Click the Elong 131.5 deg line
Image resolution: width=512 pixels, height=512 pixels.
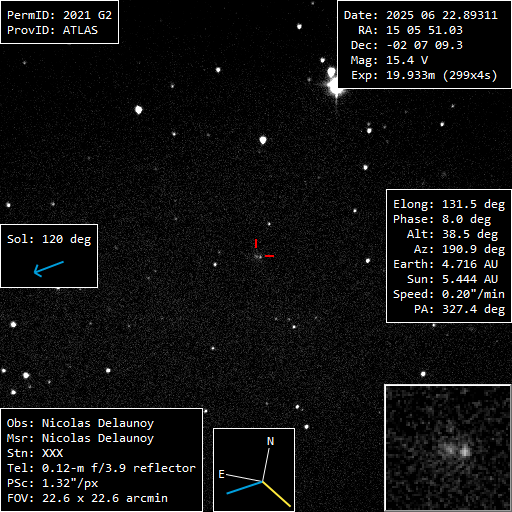pyautogui.click(x=449, y=204)
